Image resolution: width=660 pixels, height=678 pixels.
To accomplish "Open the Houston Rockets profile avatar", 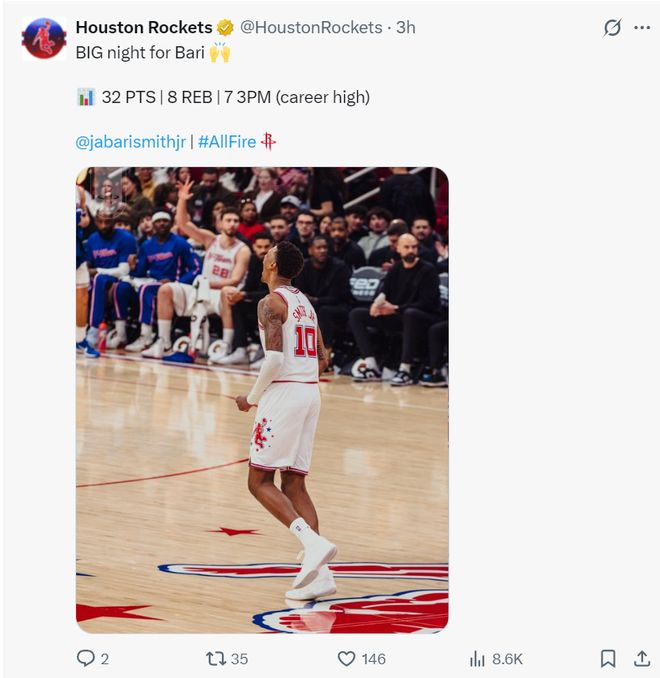I will click(x=44, y=38).
